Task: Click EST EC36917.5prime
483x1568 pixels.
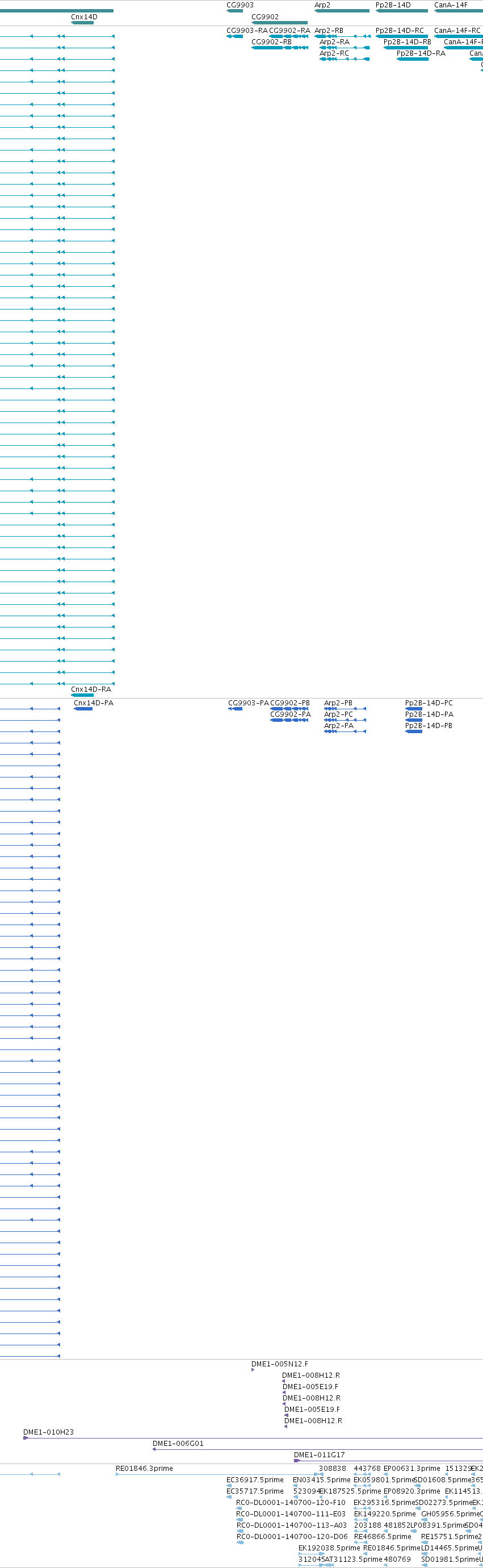Action: coord(255,1481)
